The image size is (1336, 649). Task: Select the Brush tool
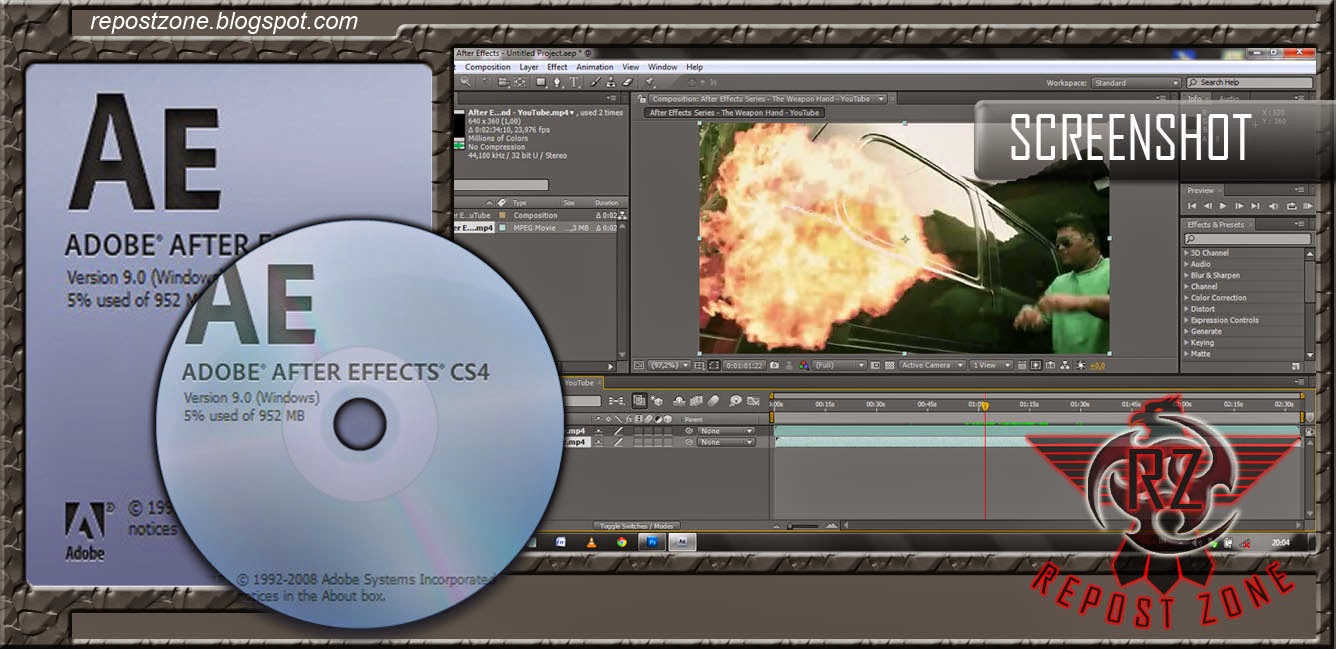[595, 82]
